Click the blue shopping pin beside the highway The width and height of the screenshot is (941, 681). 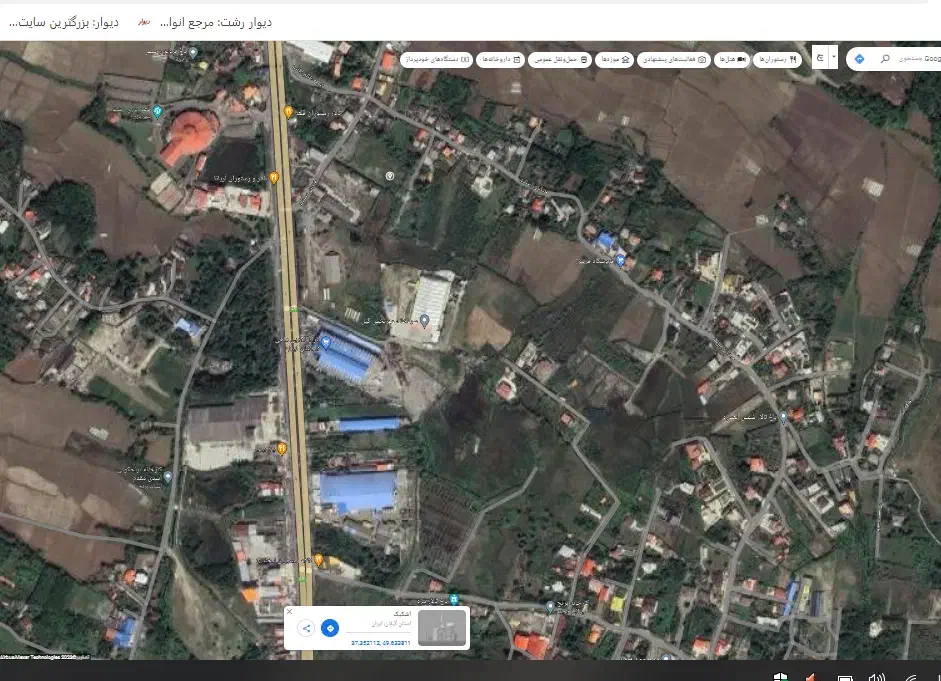(325, 343)
